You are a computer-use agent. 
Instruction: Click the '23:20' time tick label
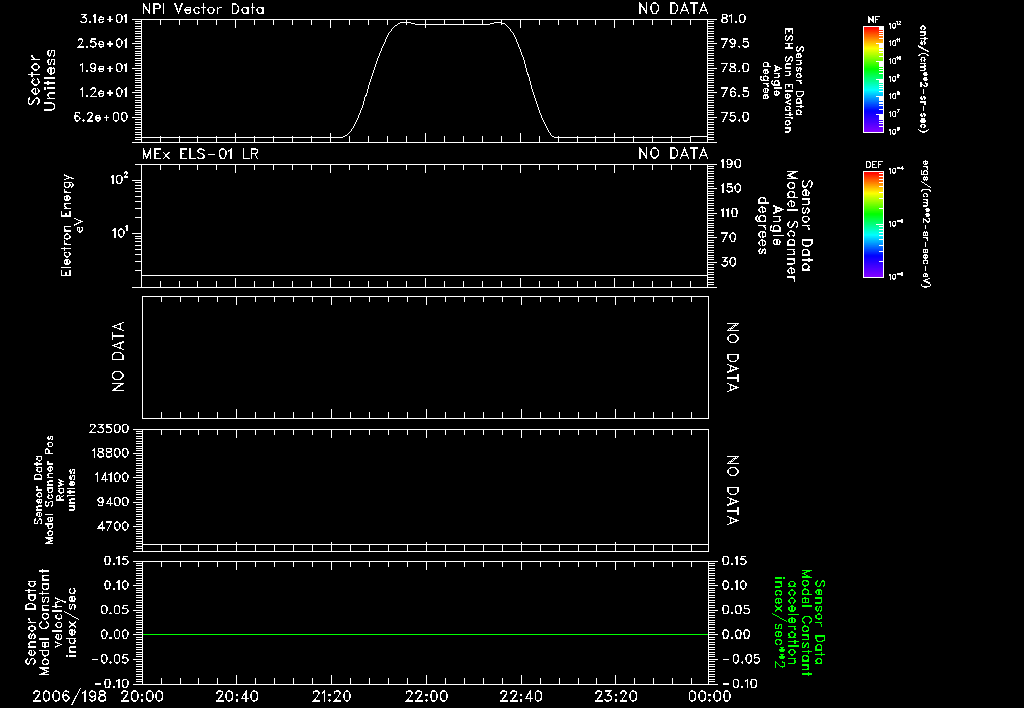click(x=615, y=696)
